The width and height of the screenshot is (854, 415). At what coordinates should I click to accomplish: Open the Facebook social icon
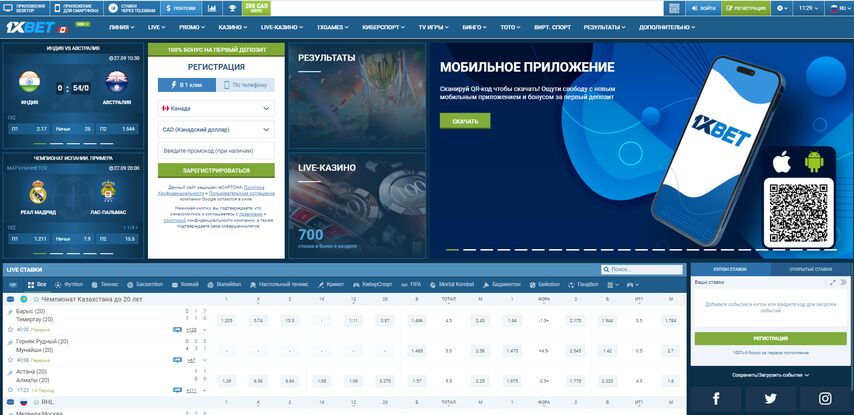(x=716, y=399)
